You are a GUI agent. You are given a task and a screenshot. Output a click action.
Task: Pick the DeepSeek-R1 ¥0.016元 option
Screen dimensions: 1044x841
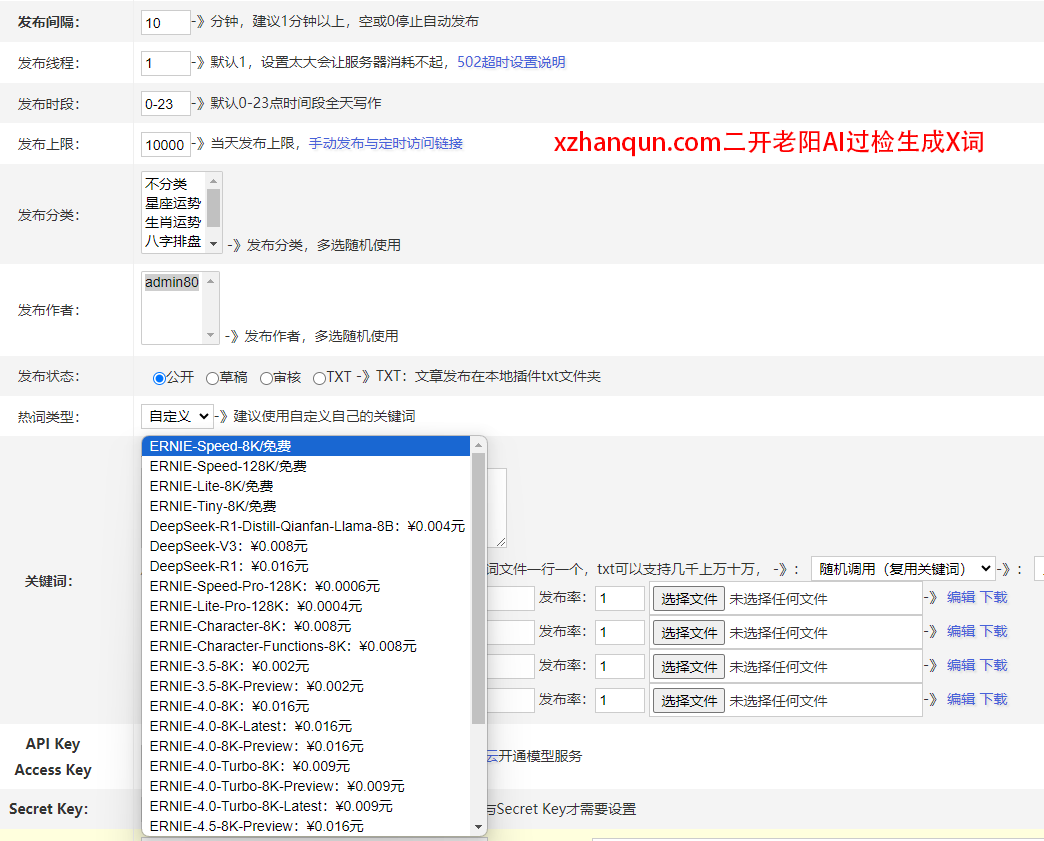point(306,566)
